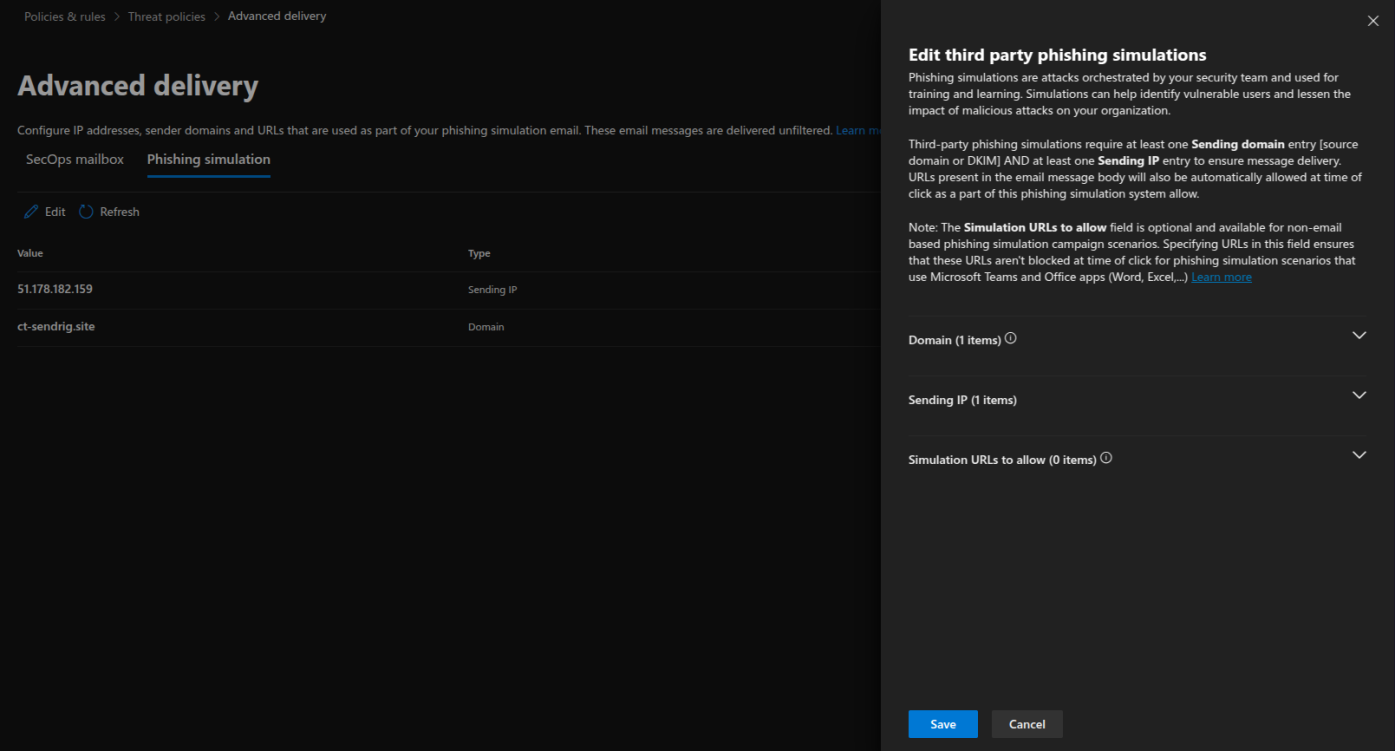
Task: Click the Type column header
Action: 479,254
